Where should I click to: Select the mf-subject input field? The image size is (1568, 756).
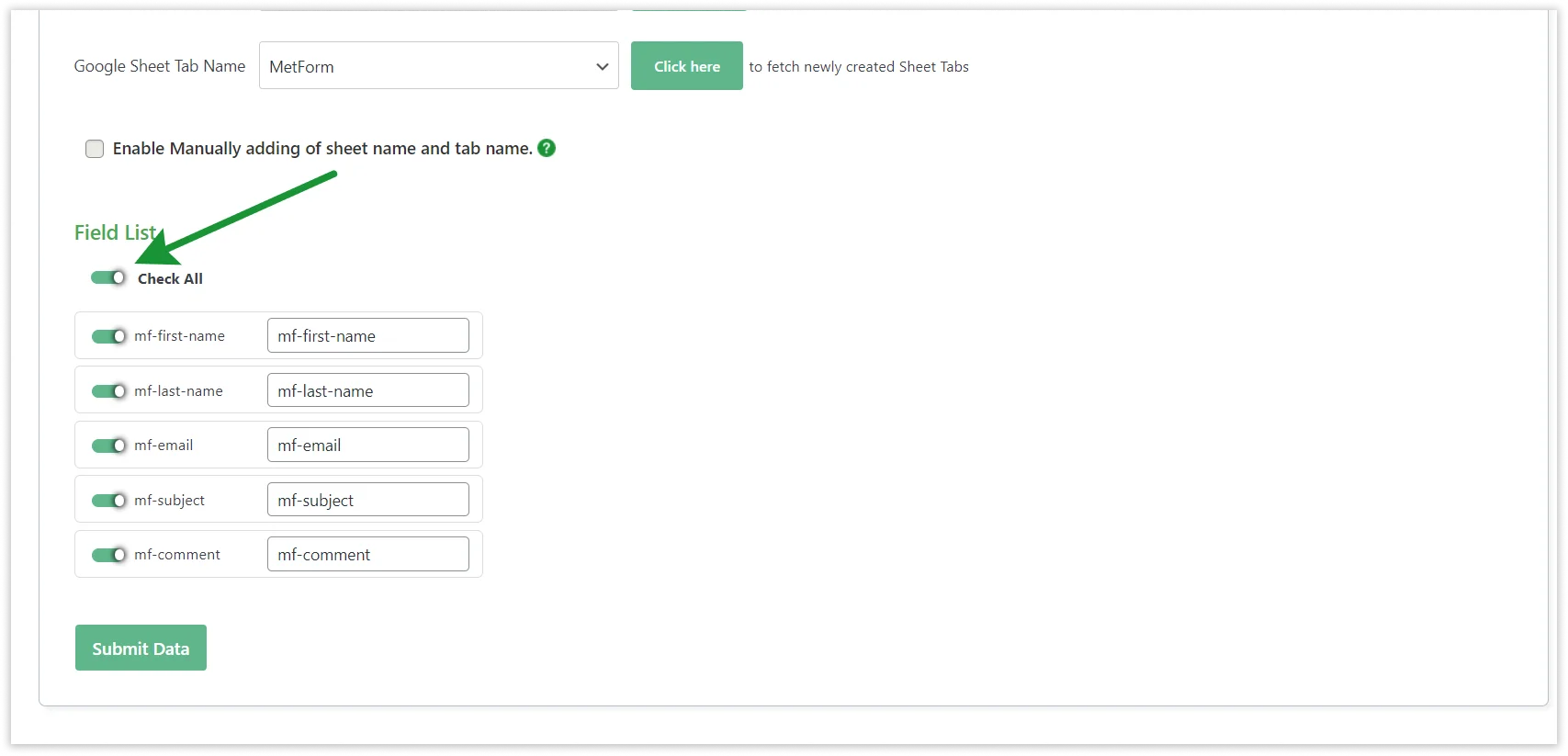click(x=367, y=500)
